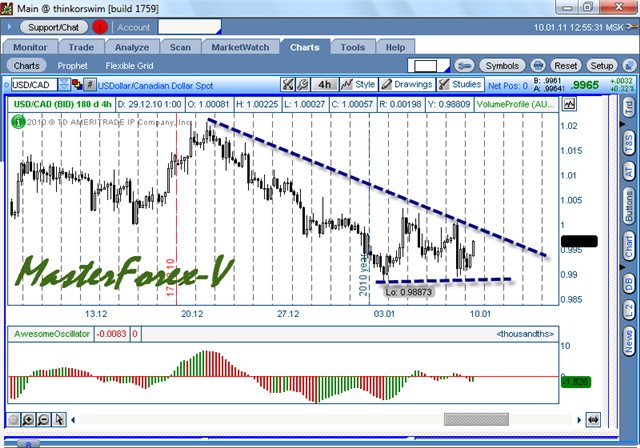The image size is (640, 448).
Task: Click the thinkorswim app title icon
Action: (x=7, y=8)
